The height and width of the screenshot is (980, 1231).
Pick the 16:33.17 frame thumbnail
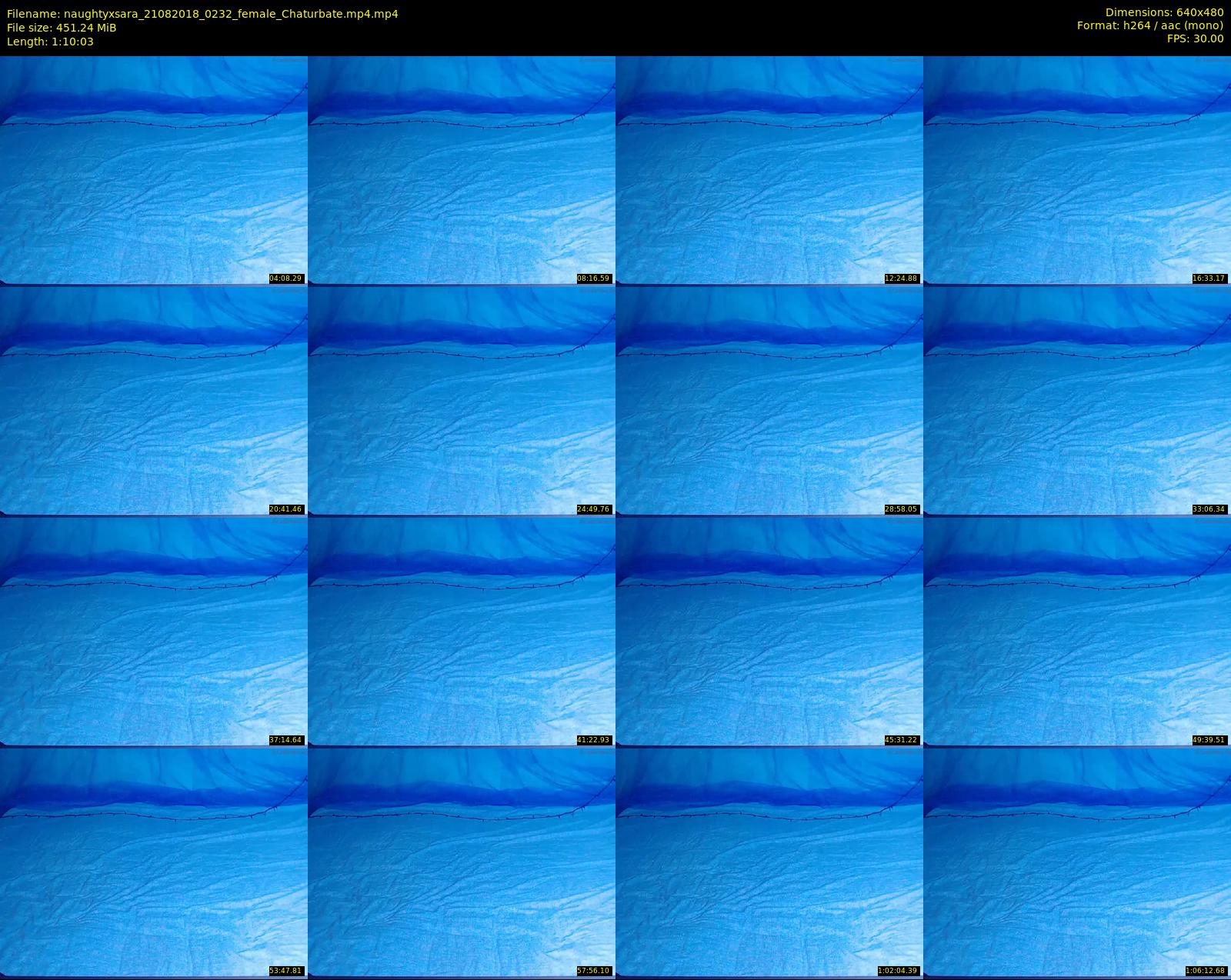pyautogui.click(x=1077, y=170)
